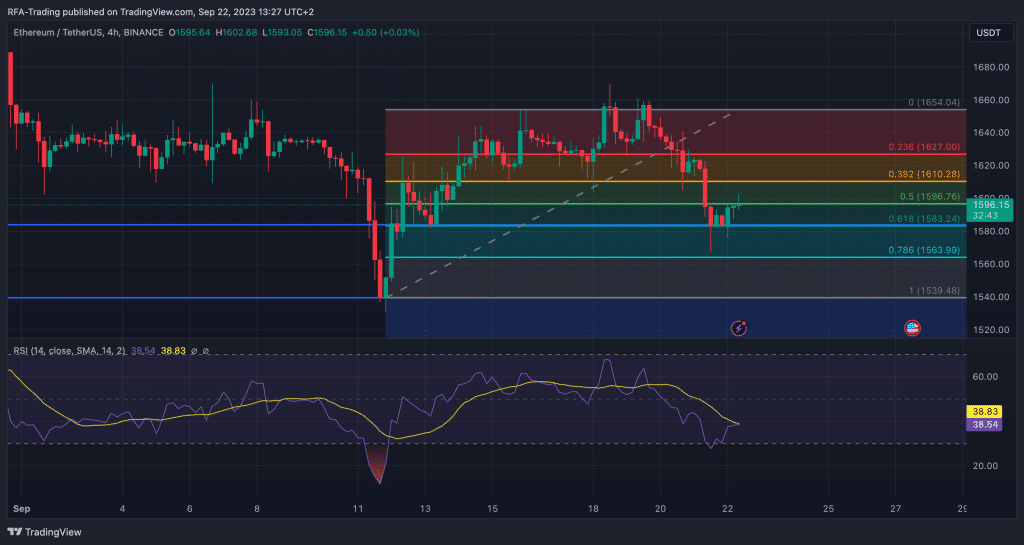This screenshot has height=545, width=1024.
Task: Click the 1520.00 price axis label
Action: 991,330
